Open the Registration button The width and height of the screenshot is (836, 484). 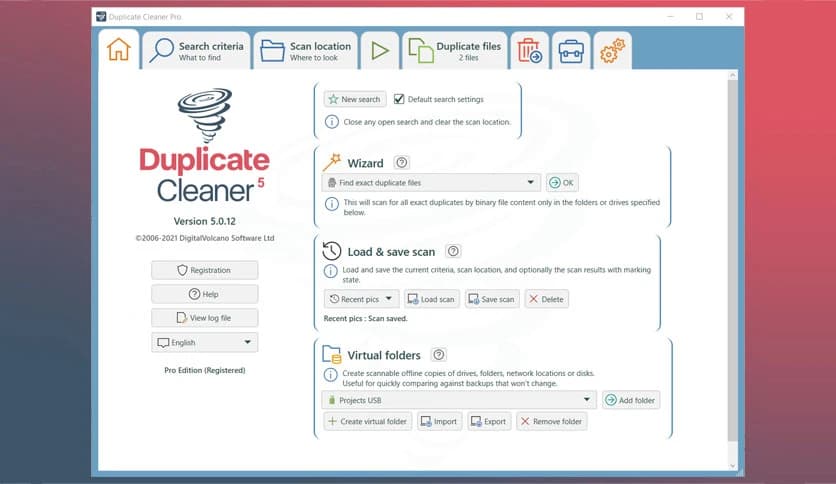205,270
